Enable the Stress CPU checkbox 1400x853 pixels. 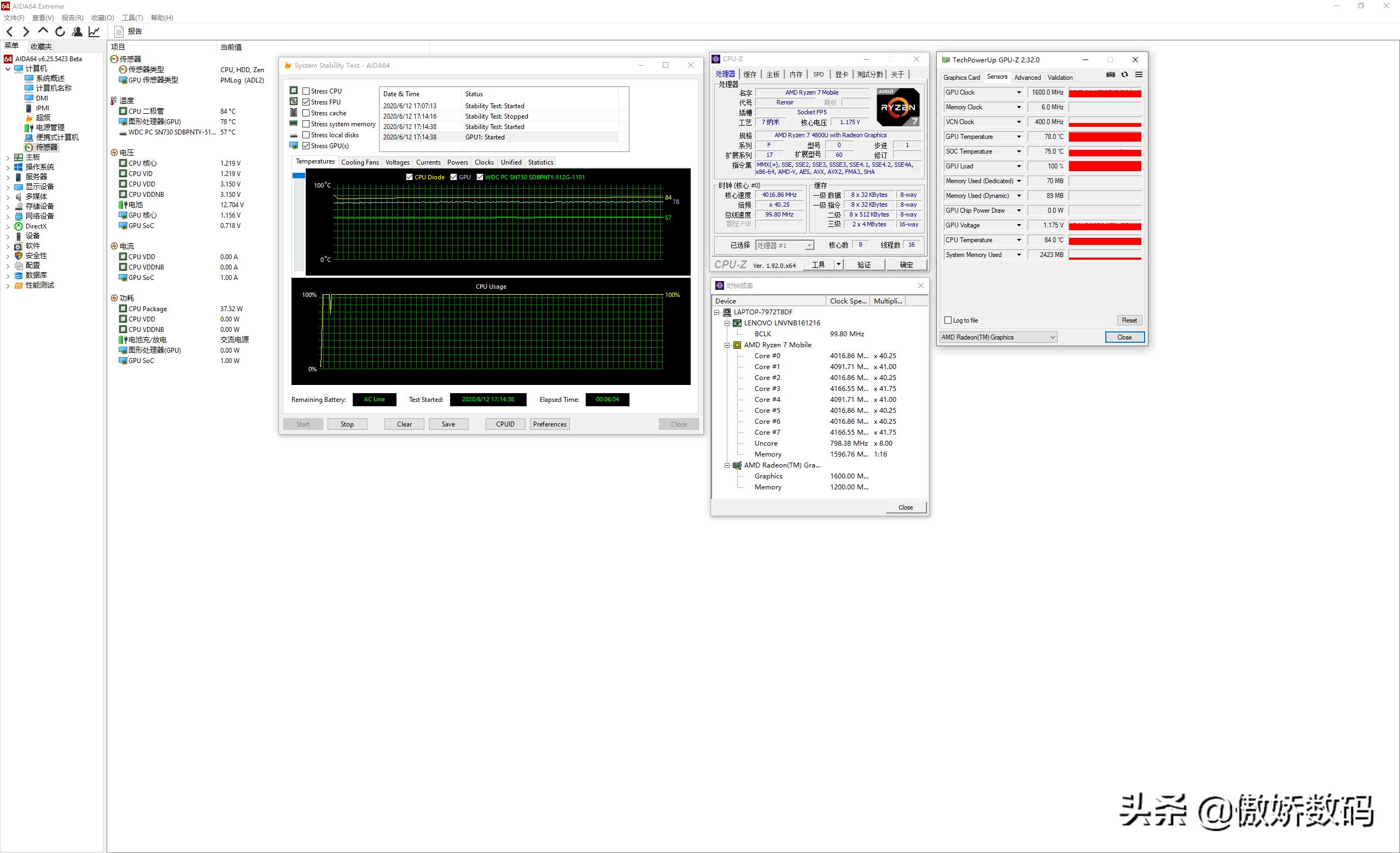point(306,91)
